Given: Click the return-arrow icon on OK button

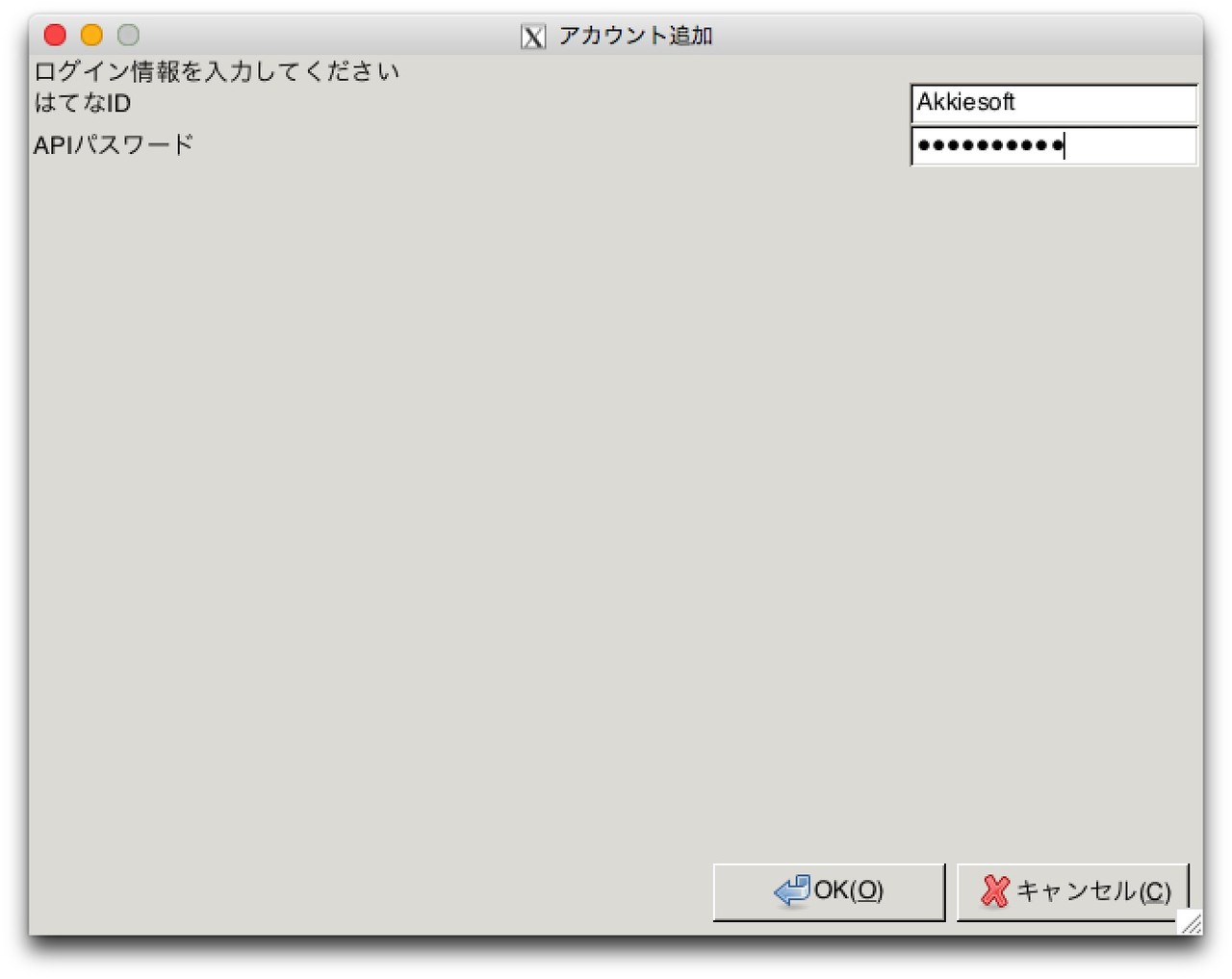Looking at the screenshot, I should (x=791, y=890).
